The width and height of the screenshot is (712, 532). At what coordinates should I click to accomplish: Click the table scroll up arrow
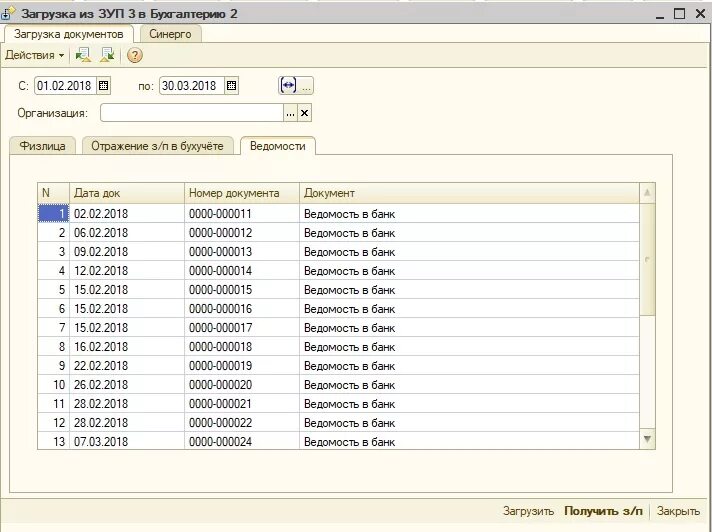[x=647, y=193]
